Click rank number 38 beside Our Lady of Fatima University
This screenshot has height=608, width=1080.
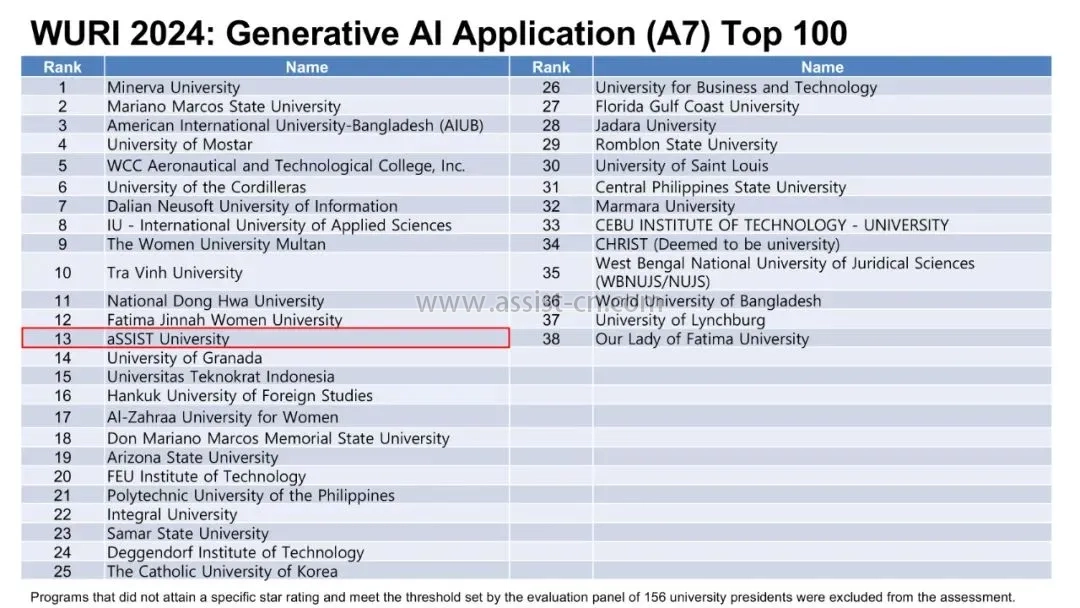pyautogui.click(x=551, y=339)
